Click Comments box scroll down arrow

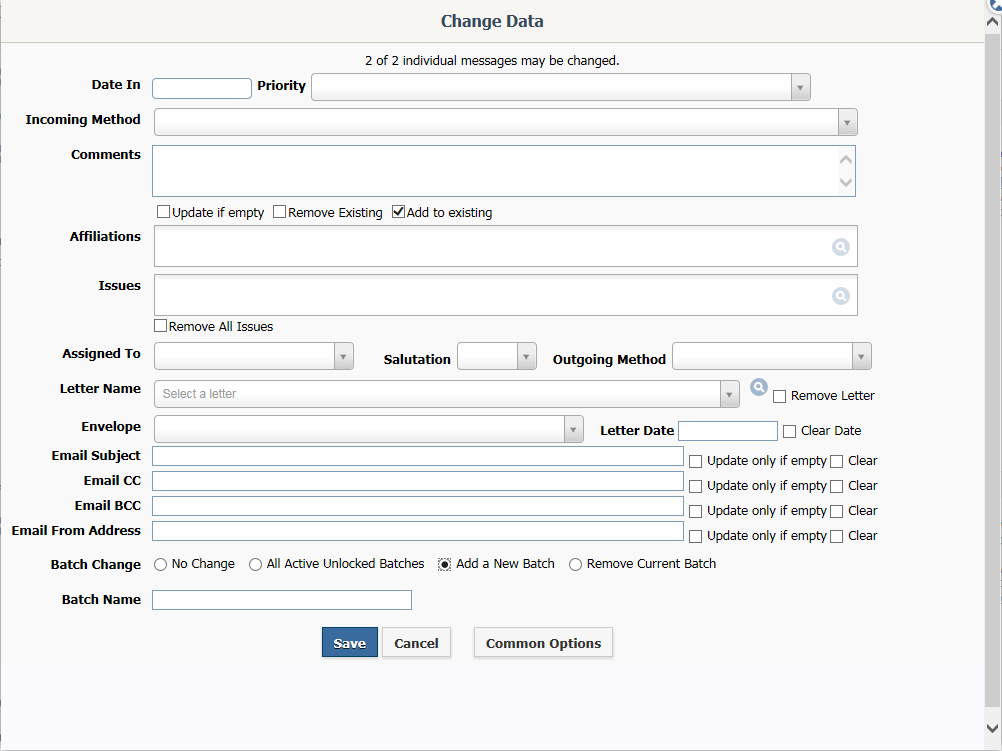[x=846, y=183]
